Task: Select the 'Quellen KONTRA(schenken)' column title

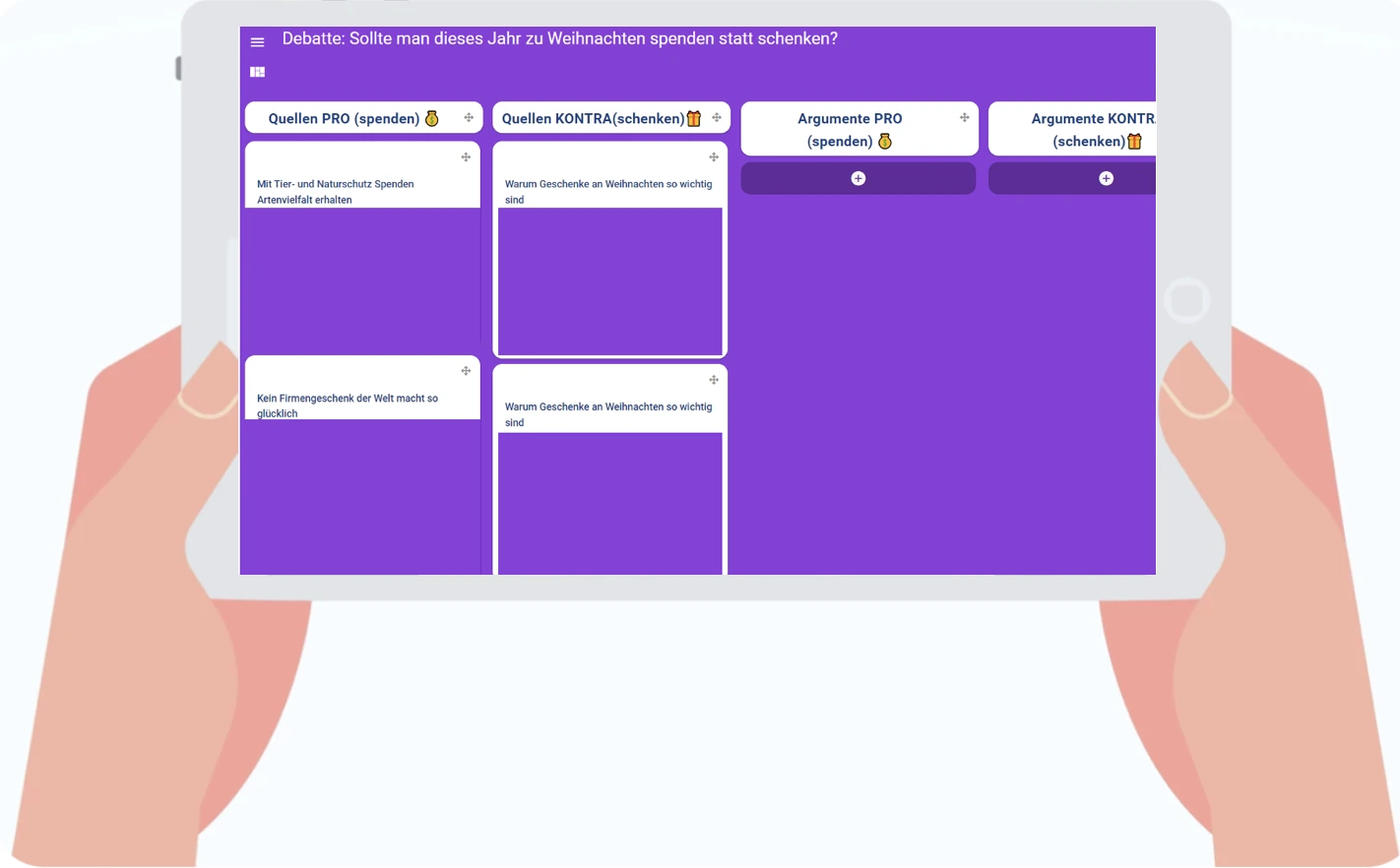Action: tap(593, 119)
